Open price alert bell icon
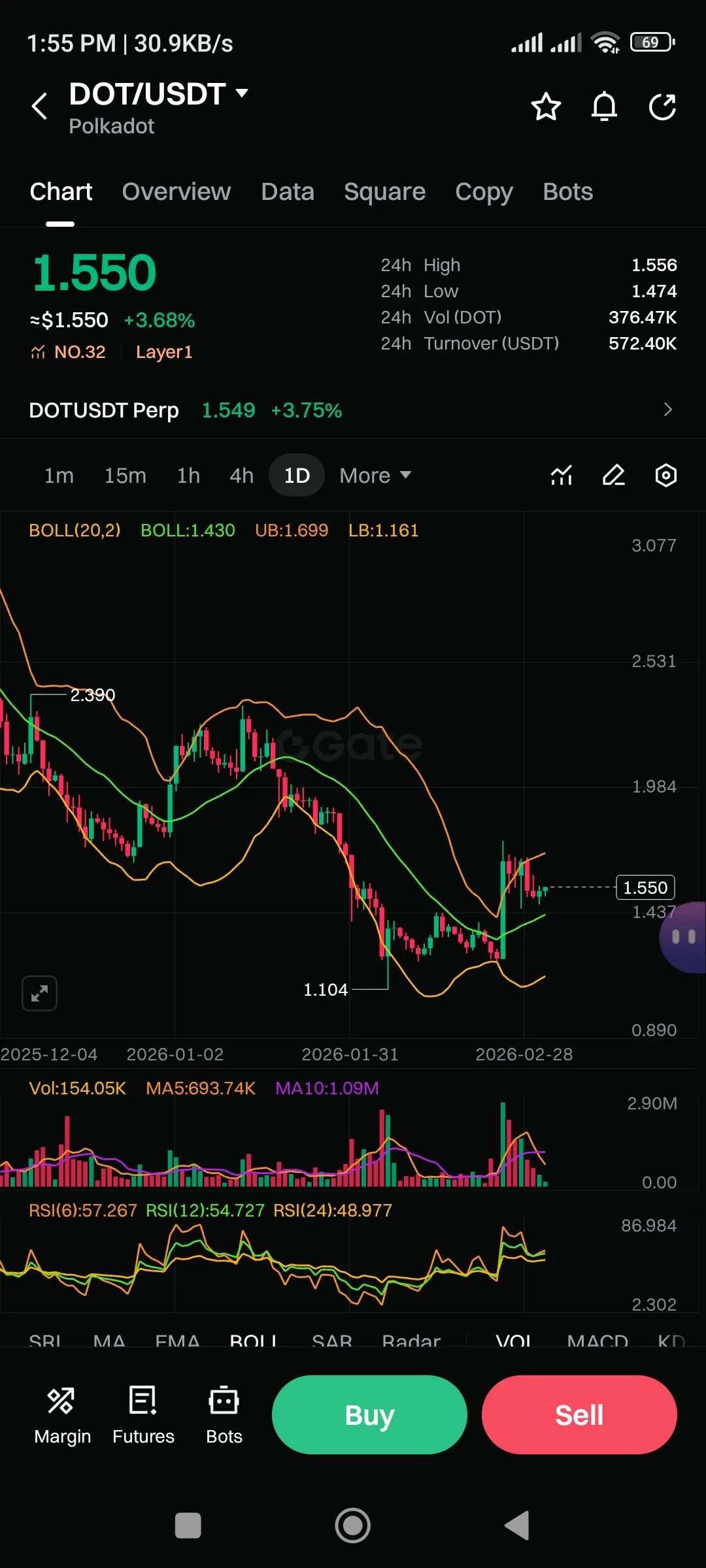The width and height of the screenshot is (706, 1568). 604,106
